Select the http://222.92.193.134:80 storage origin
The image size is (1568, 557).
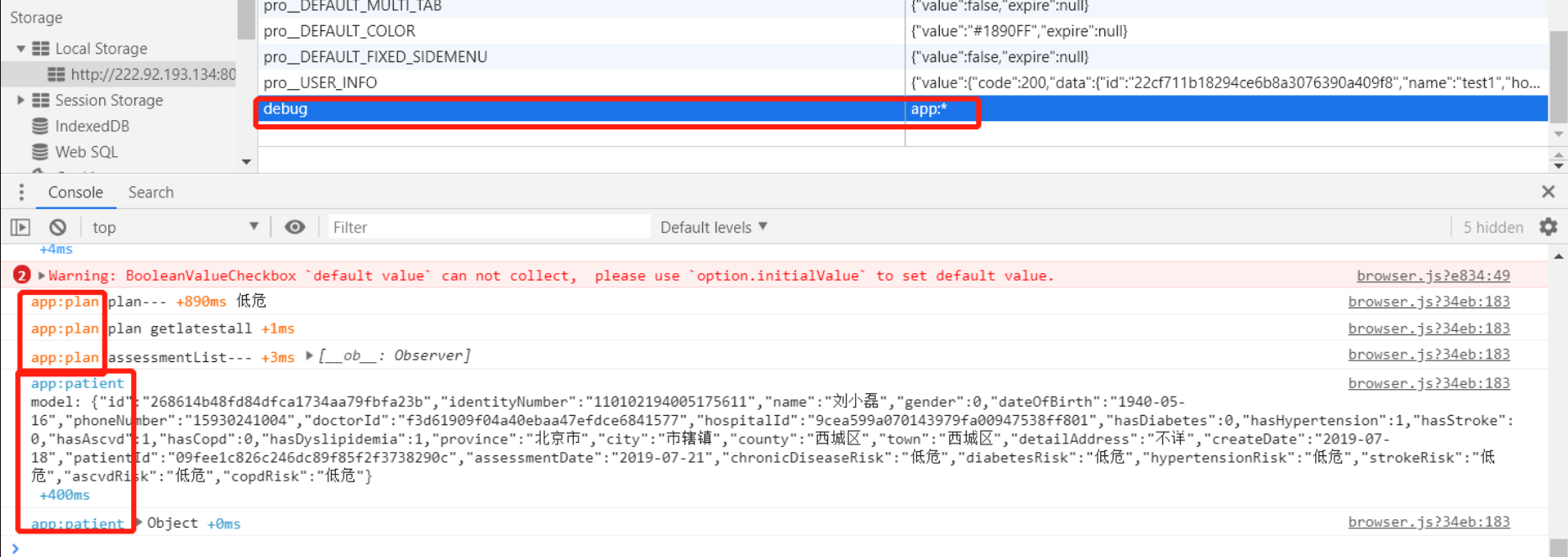[153, 74]
